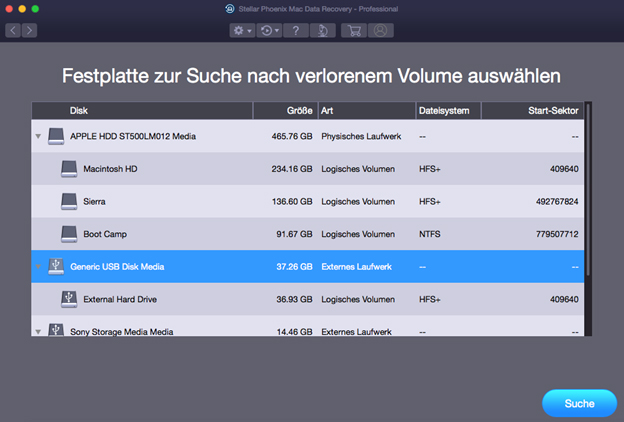Start the search with Suche button
This screenshot has width=624, height=422.
(579, 403)
